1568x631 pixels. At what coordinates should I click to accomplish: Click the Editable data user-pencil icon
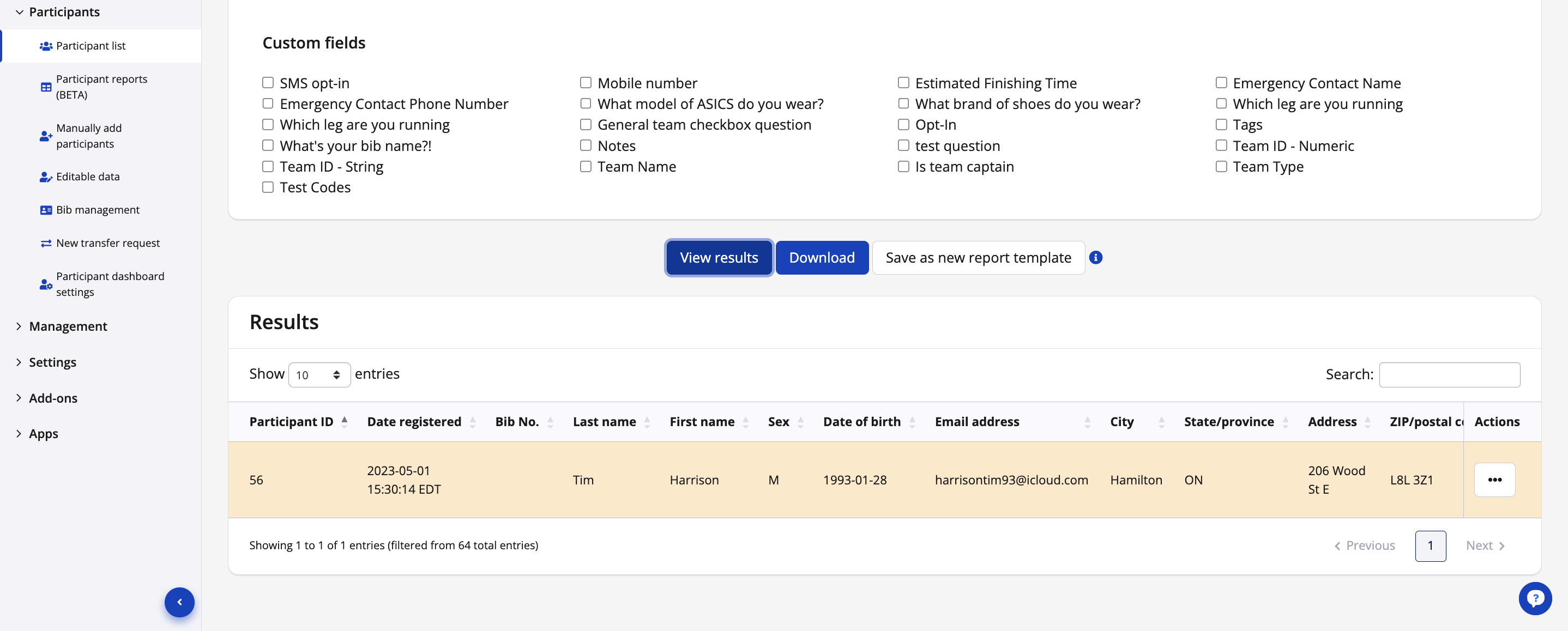(46, 177)
